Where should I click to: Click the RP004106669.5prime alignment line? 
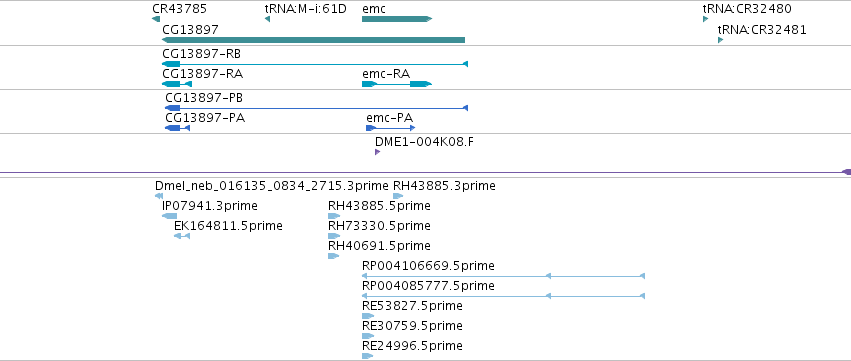[503, 276]
